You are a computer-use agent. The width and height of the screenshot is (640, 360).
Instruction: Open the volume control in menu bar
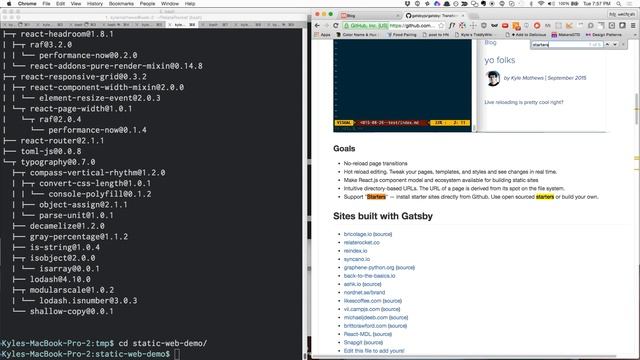(x=551, y=4)
